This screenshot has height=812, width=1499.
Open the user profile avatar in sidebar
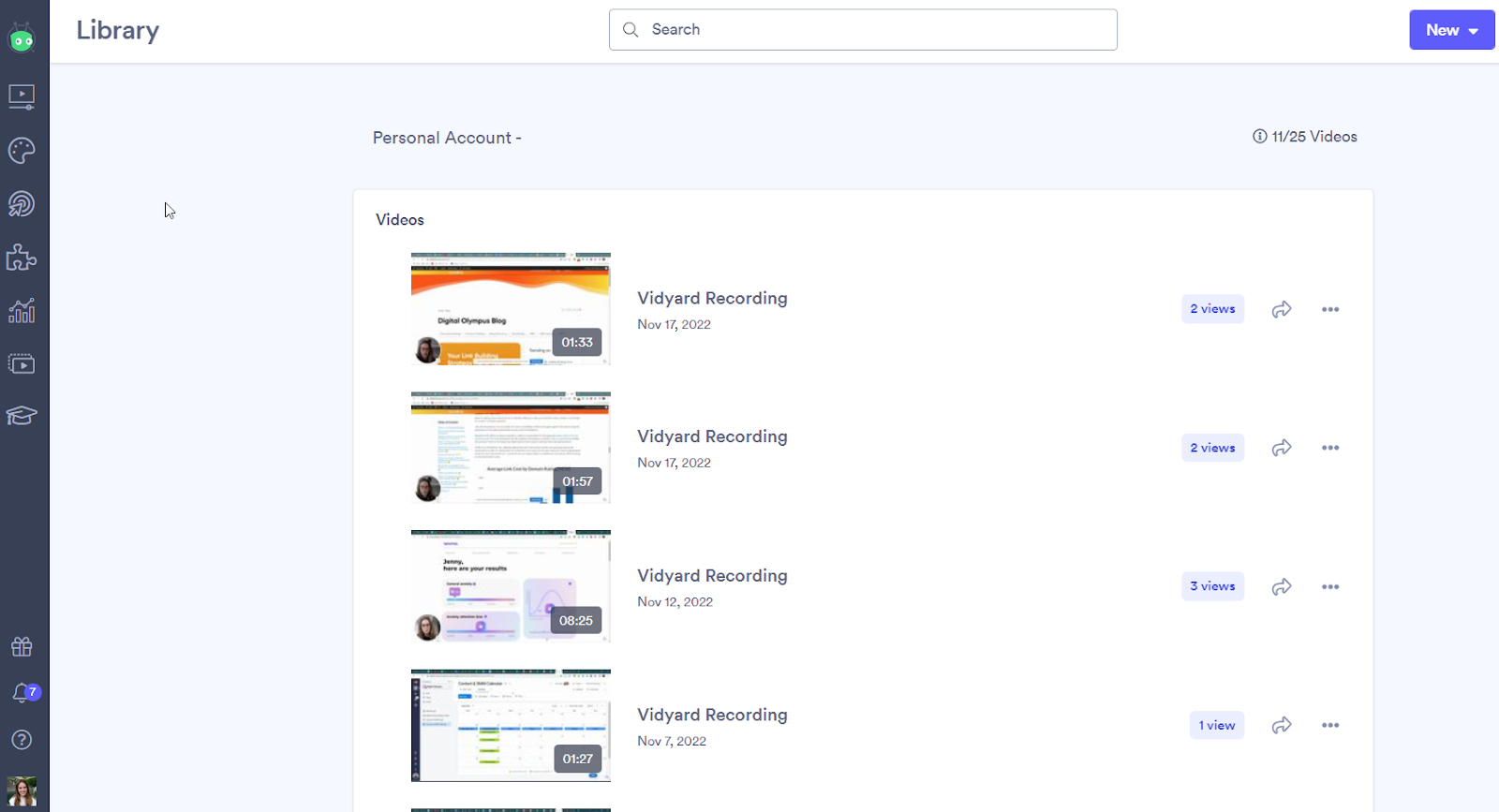tap(22, 791)
